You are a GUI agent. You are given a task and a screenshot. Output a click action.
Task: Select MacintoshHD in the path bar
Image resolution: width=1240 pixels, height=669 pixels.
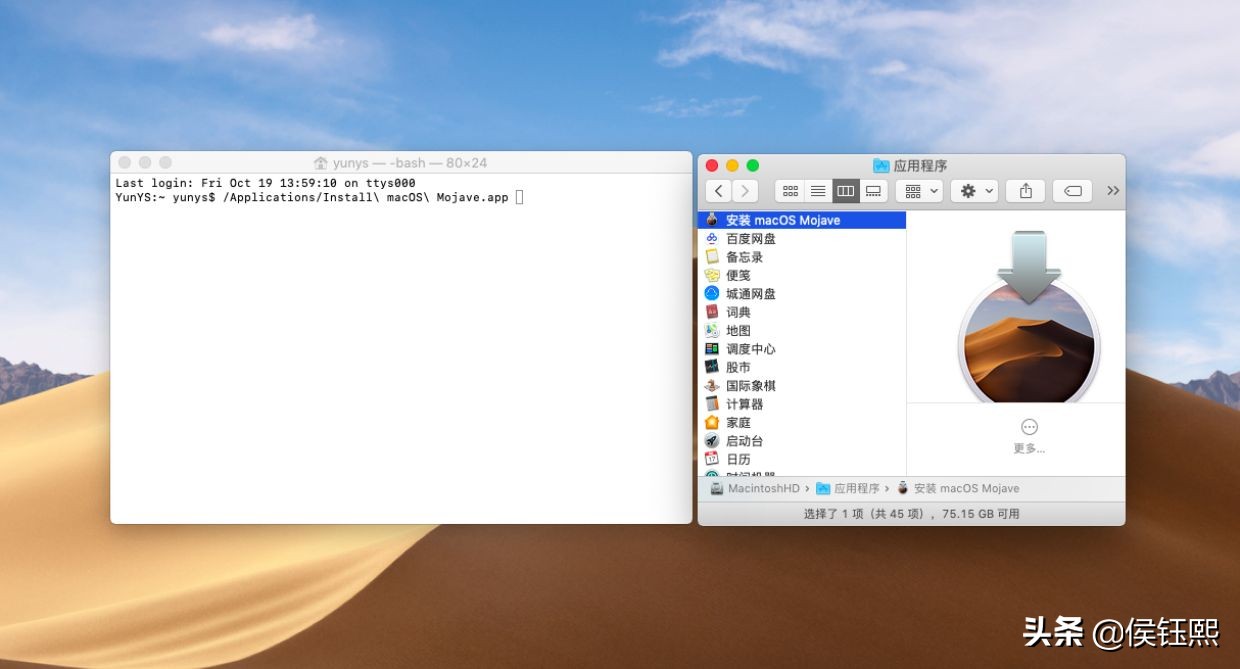764,488
